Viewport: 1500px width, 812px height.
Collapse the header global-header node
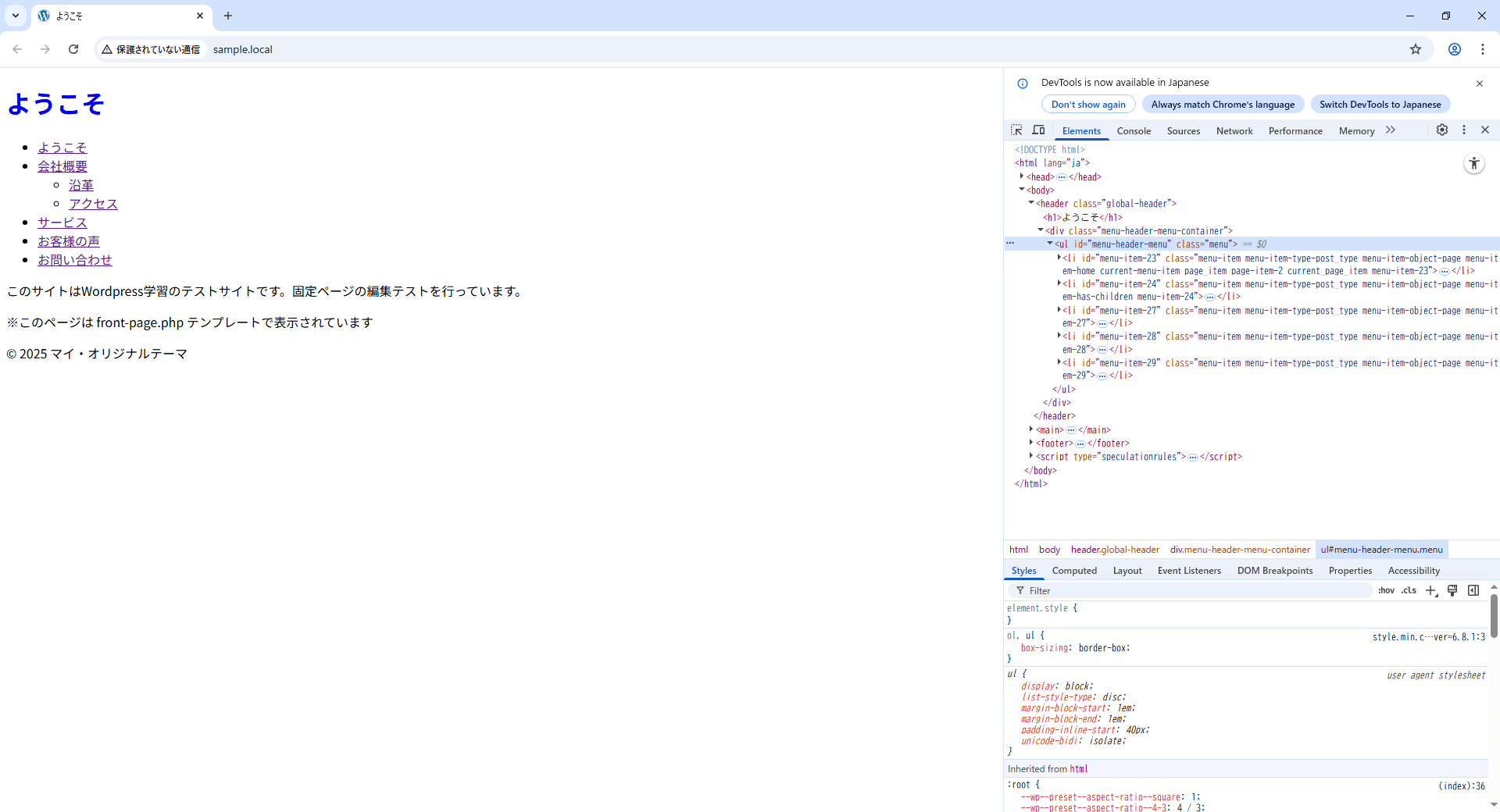pos(1031,203)
